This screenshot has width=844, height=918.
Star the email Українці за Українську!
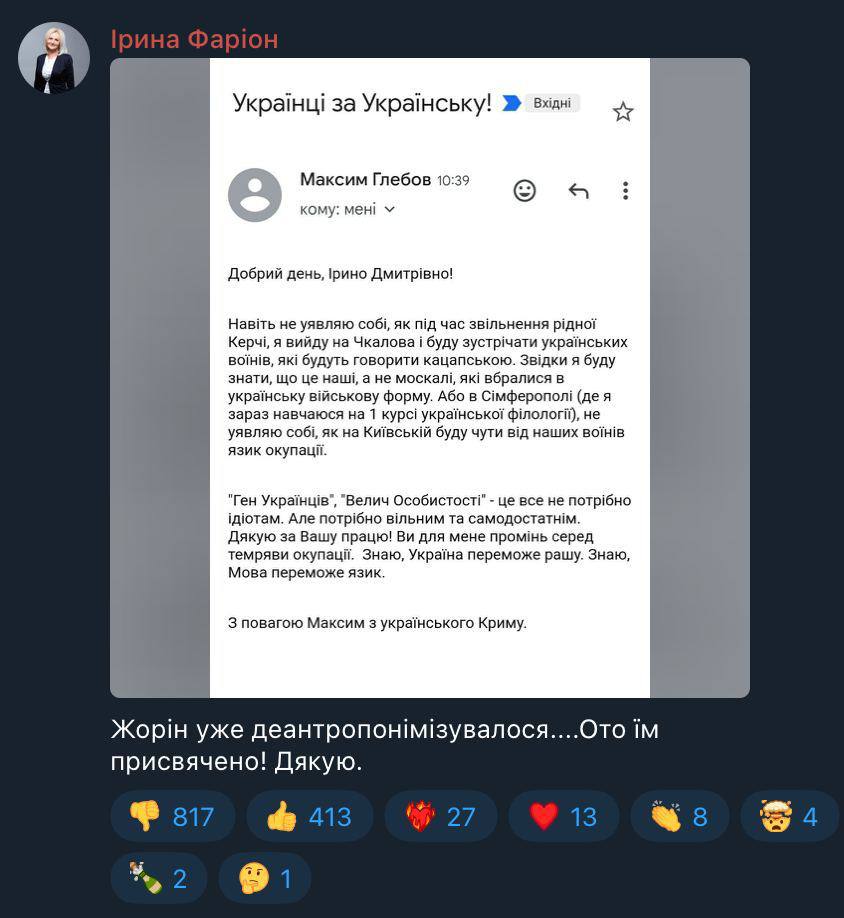pyautogui.click(x=623, y=112)
